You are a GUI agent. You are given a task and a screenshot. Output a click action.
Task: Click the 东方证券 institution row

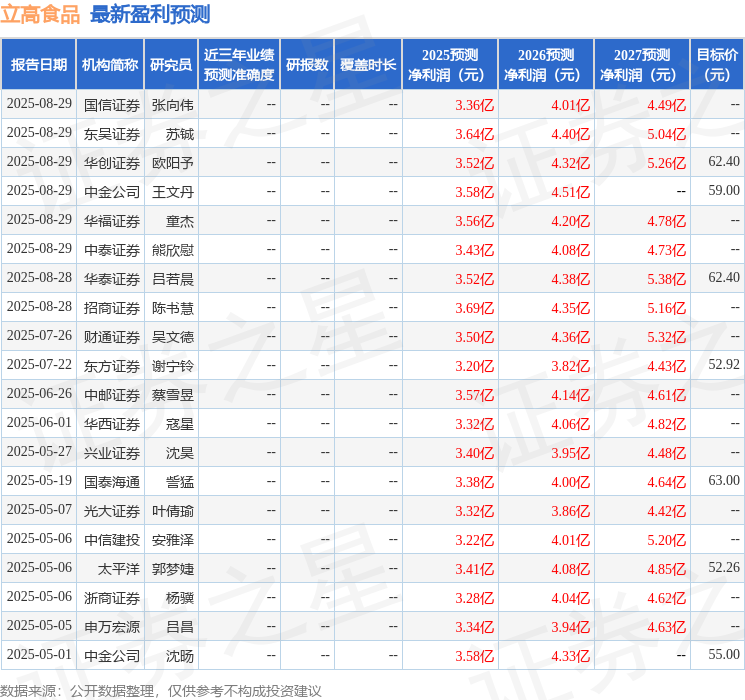pos(112,366)
